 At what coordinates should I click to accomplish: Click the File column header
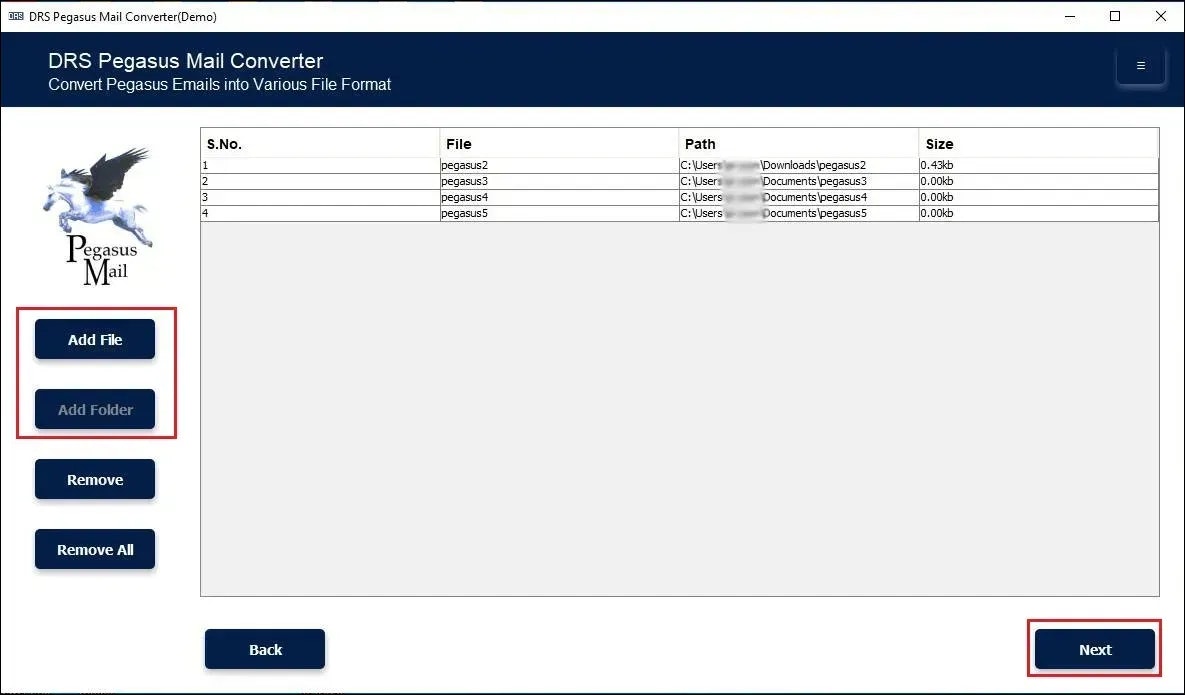tap(559, 144)
